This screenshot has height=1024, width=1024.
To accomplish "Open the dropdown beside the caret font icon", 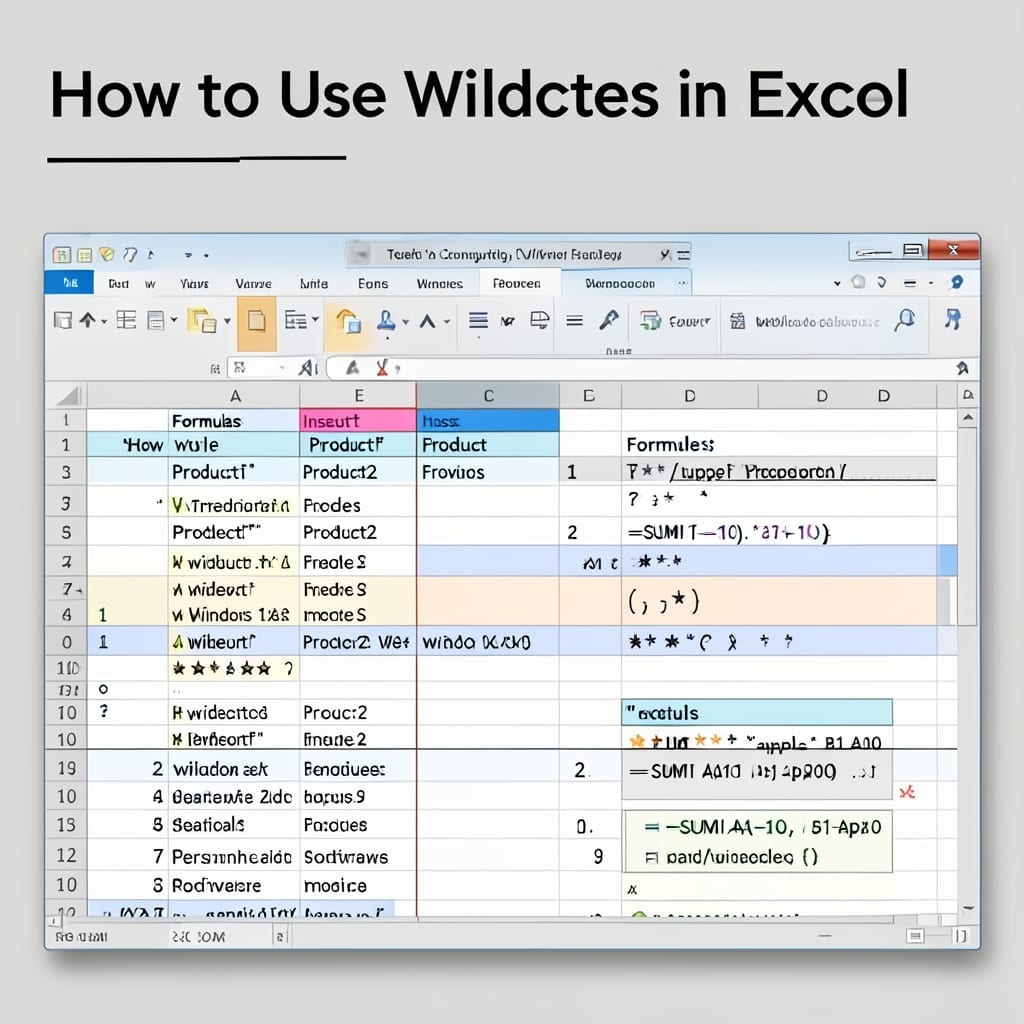I will [447, 321].
